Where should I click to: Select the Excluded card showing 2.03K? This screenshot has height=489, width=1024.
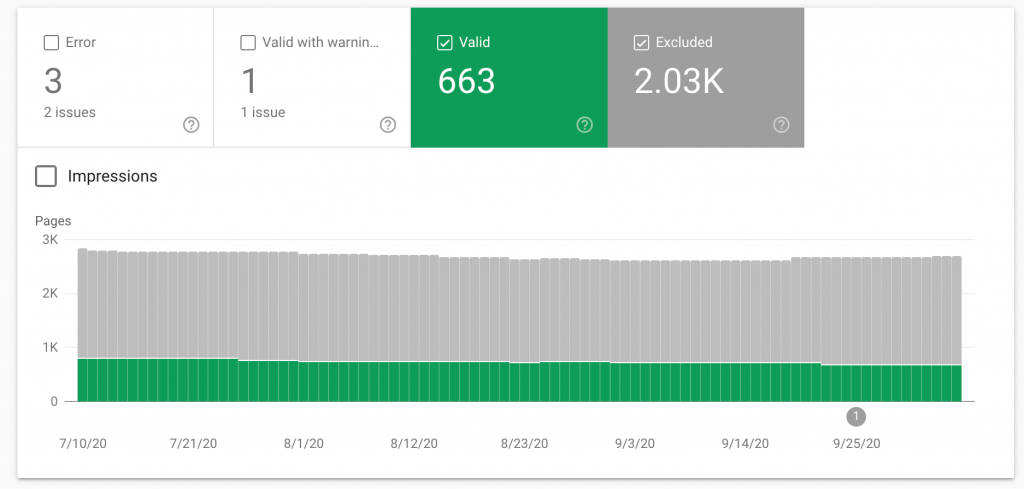(706, 78)
